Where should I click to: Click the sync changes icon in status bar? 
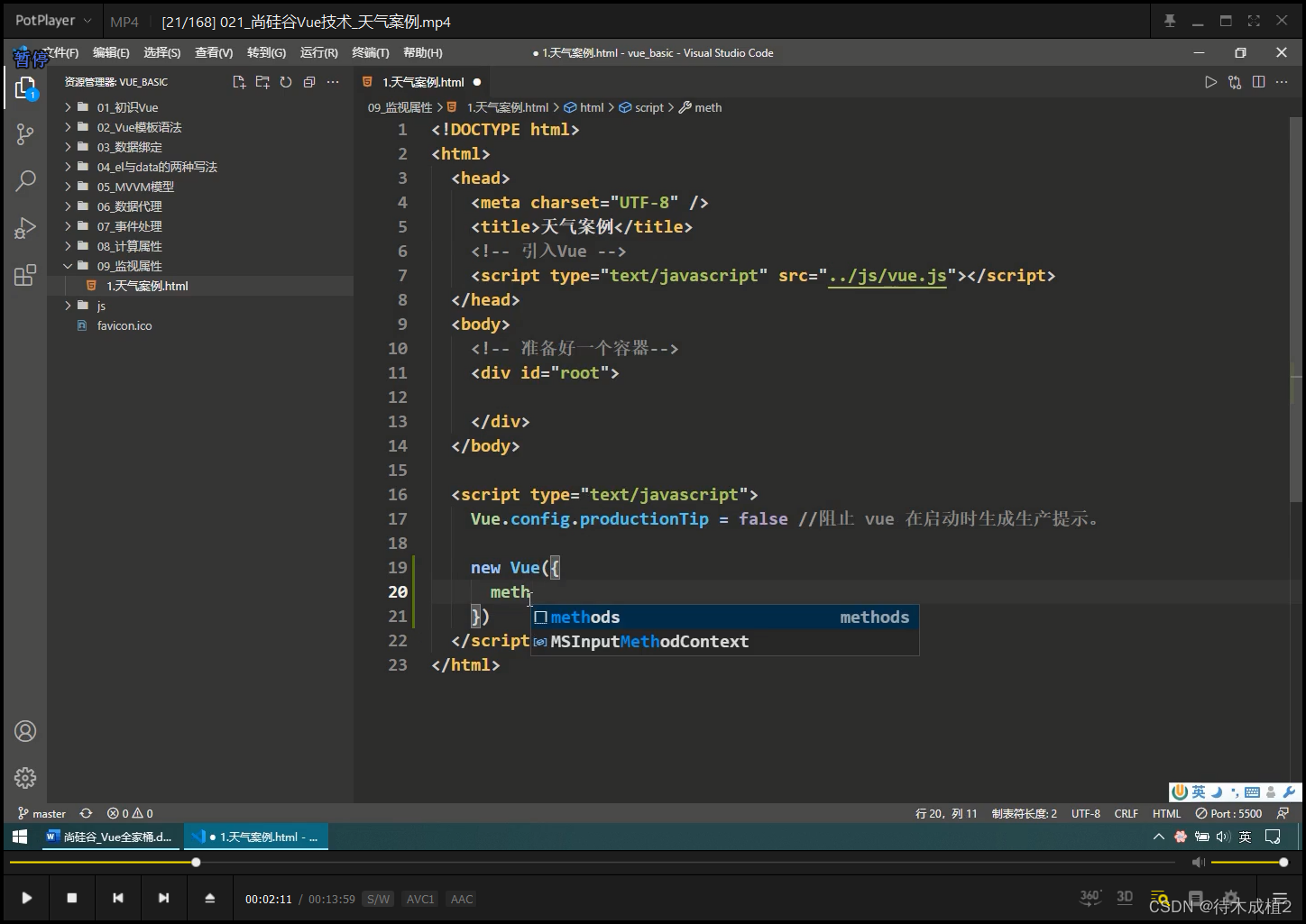(x=86, y=813)
